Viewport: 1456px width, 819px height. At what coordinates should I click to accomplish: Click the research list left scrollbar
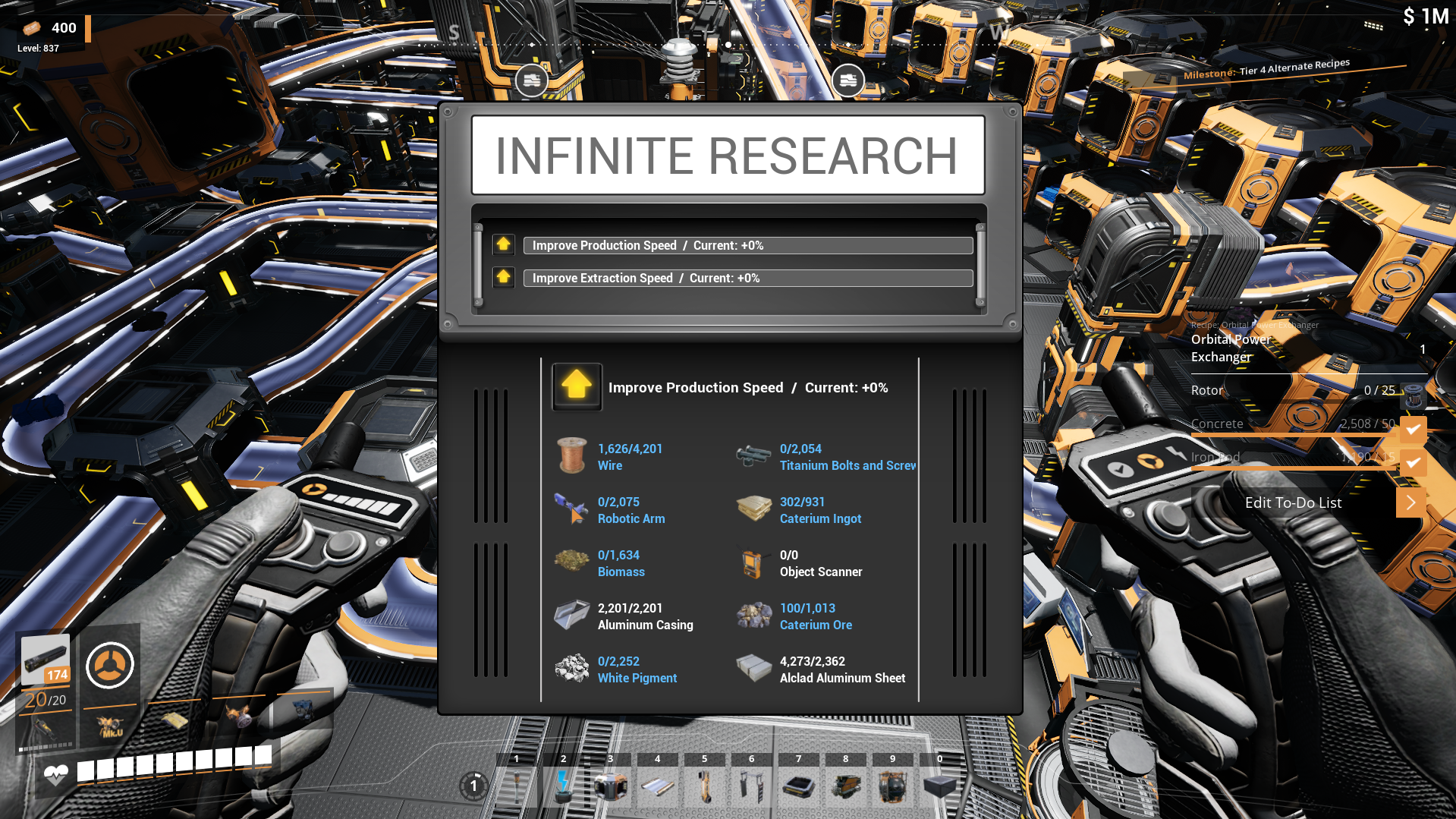pos(478,265)
